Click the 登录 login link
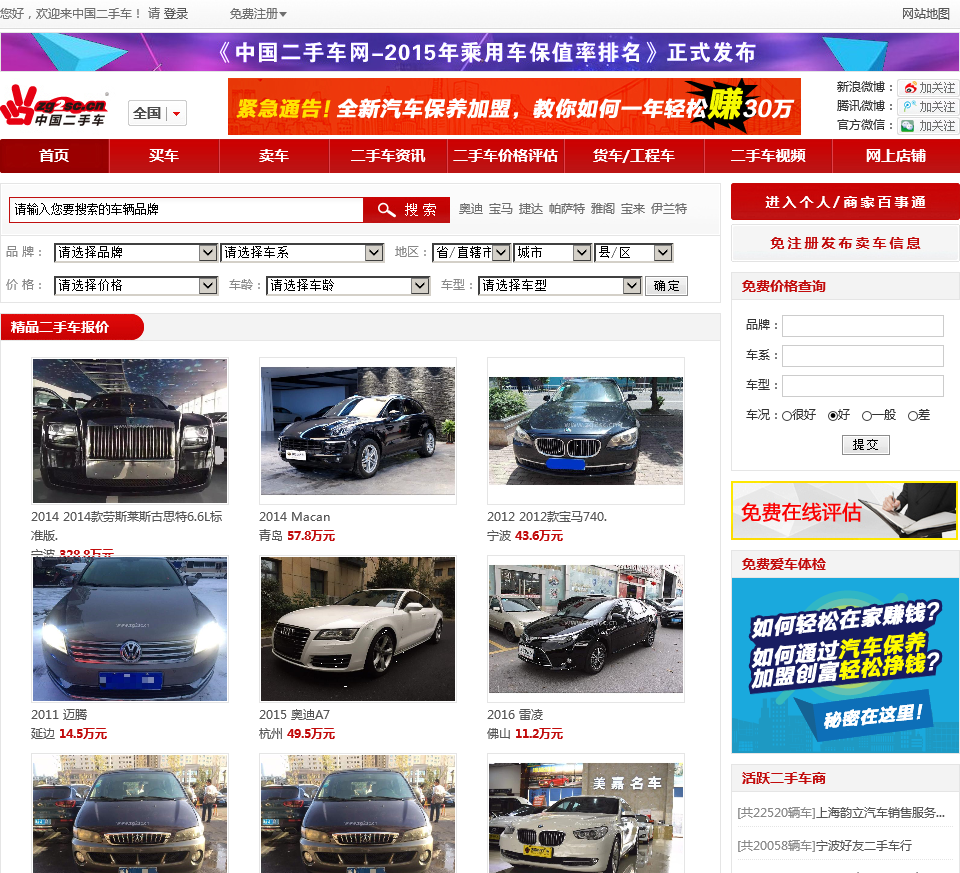 pos(176,13)
